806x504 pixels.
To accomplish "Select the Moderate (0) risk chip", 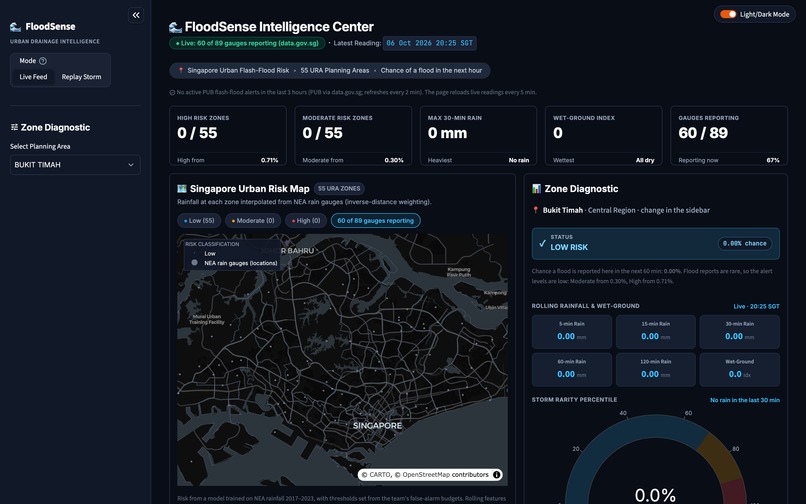I will 253,221.
